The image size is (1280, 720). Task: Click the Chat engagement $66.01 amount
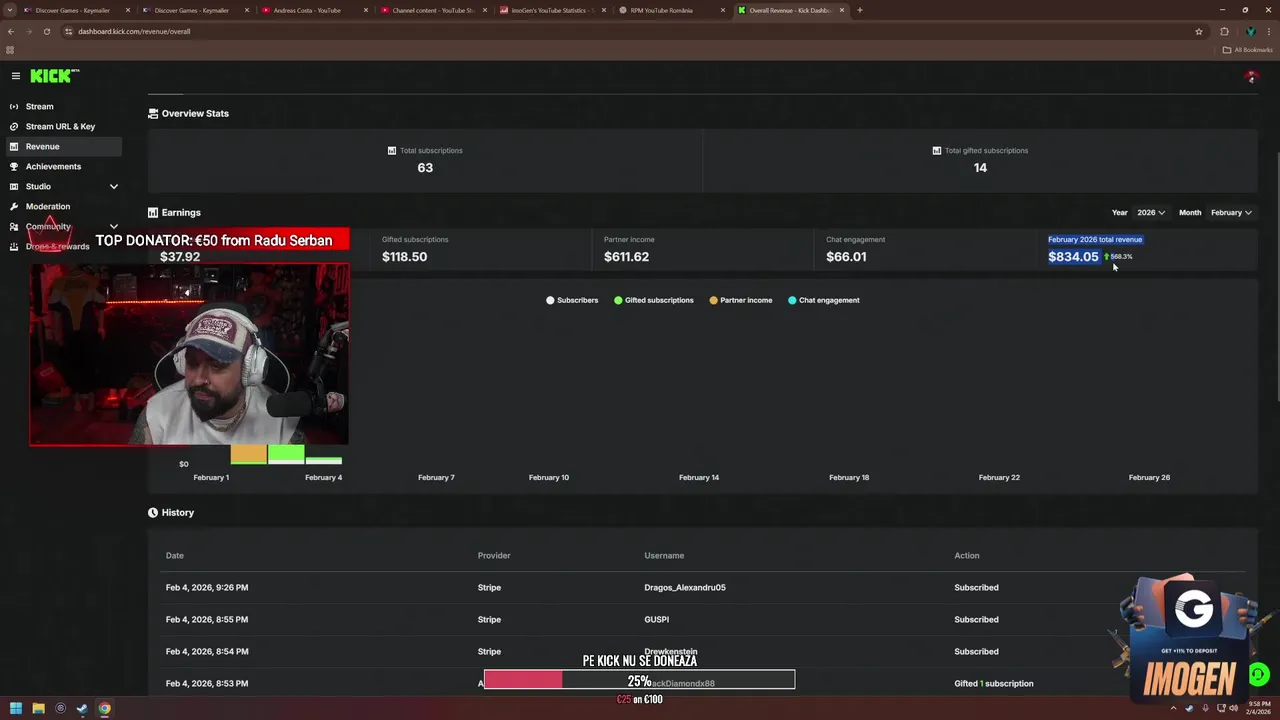pos(846,257)
